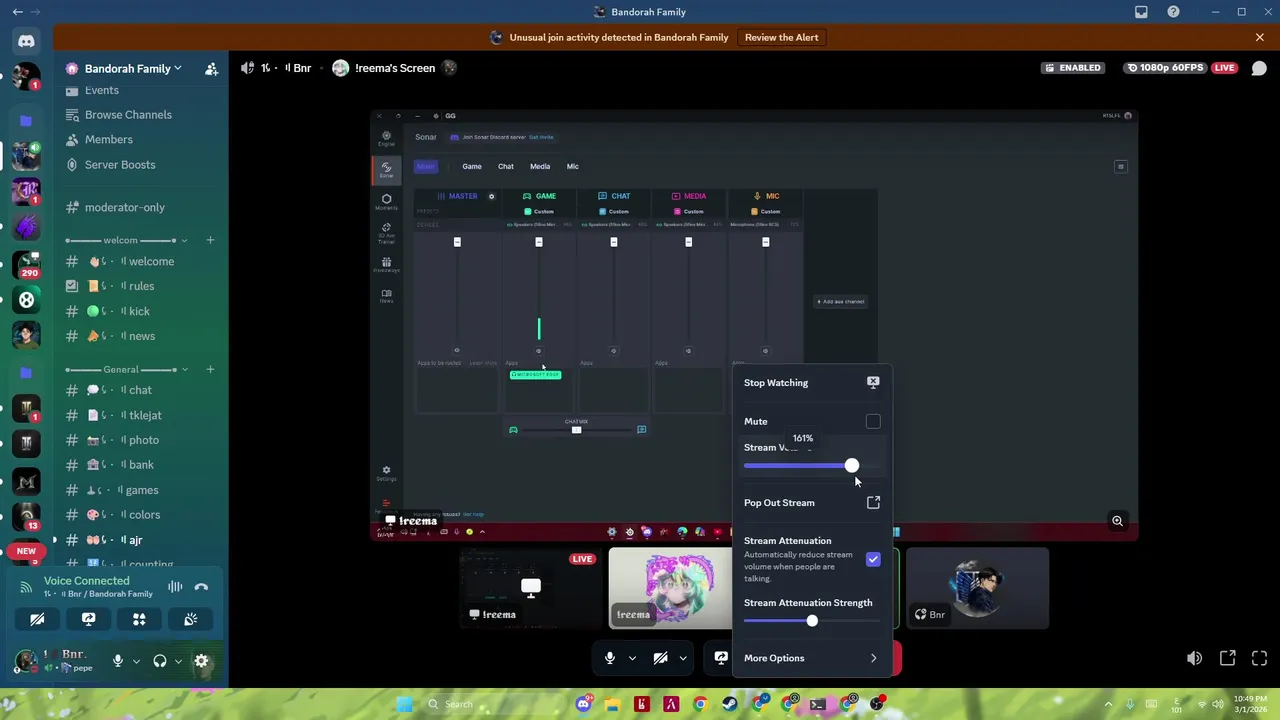This screenshot has width=1280, height=720.
Task: Enter fullscreen mode for the stream
Action: point(1259,658)
